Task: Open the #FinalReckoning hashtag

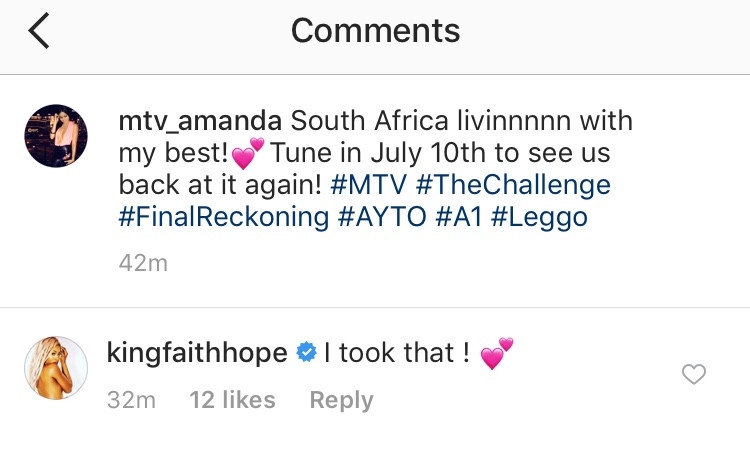Action: 224,217
